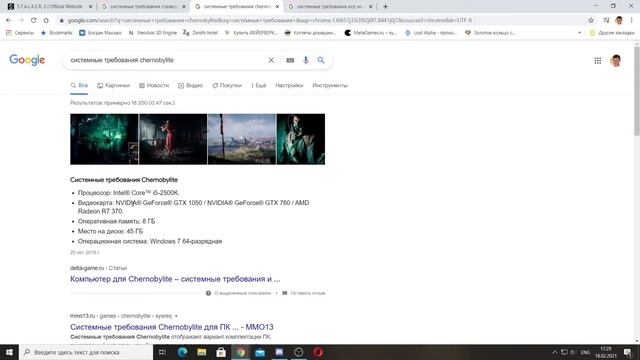Open File Explorer from the taskbar
Screen dimensions: 640x360
pyautogui.click(x=202, y=352)
